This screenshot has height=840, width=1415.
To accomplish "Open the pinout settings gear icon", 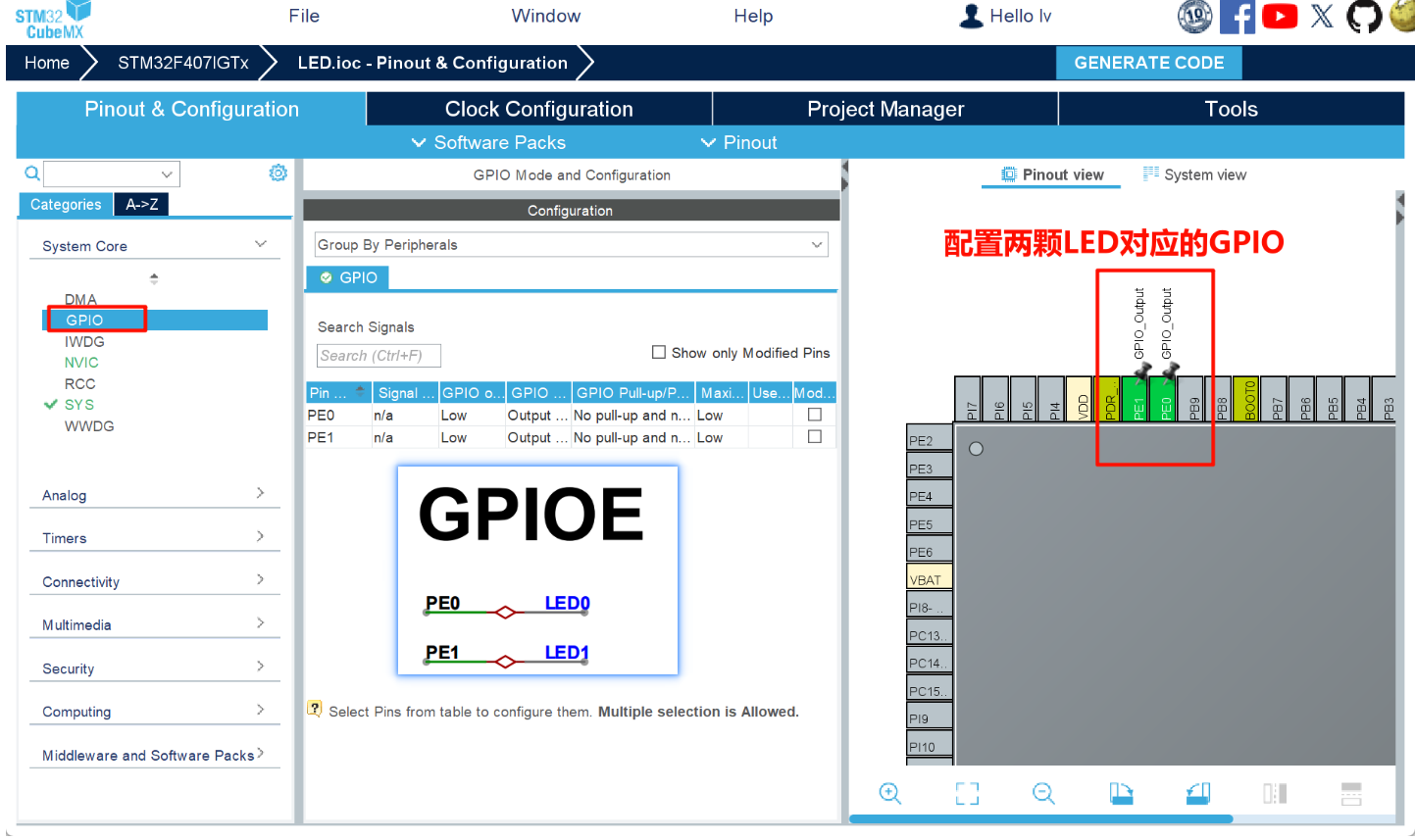I will 278,173.
